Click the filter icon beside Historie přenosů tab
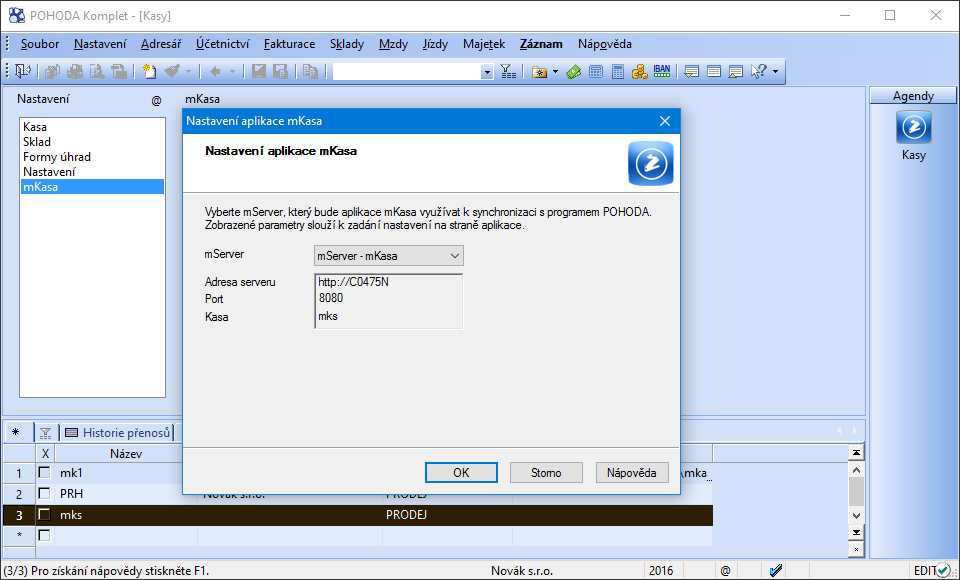The width and height of the screenshot is (960, 580). [x=45, y=433]
